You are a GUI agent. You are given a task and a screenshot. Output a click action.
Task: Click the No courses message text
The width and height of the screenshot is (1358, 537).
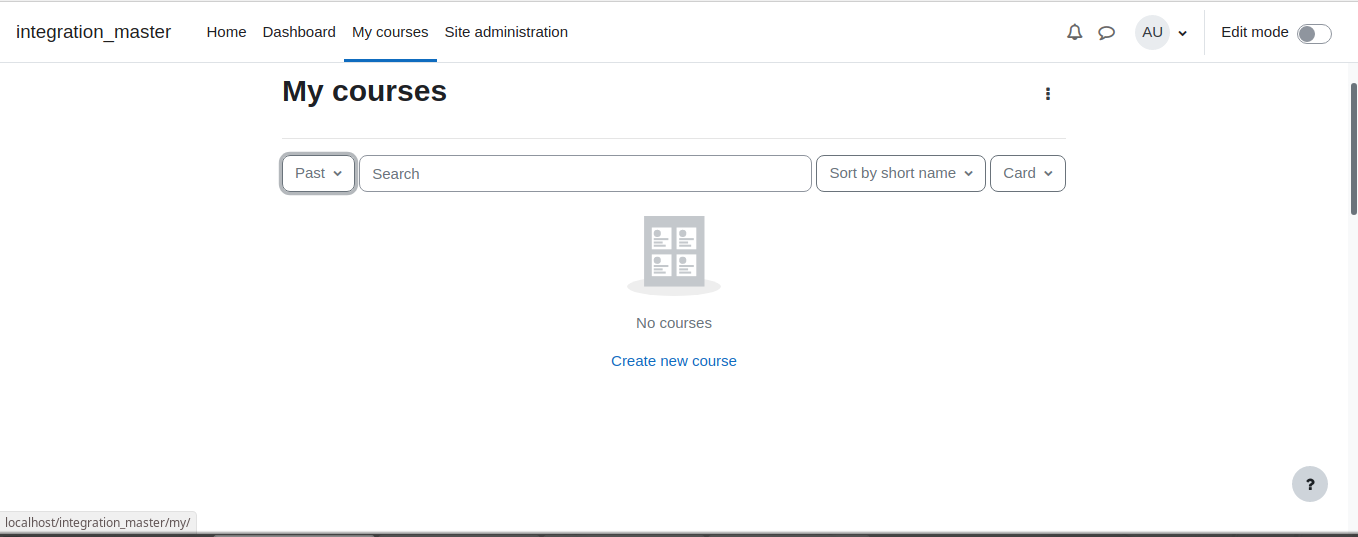[674, 323]
